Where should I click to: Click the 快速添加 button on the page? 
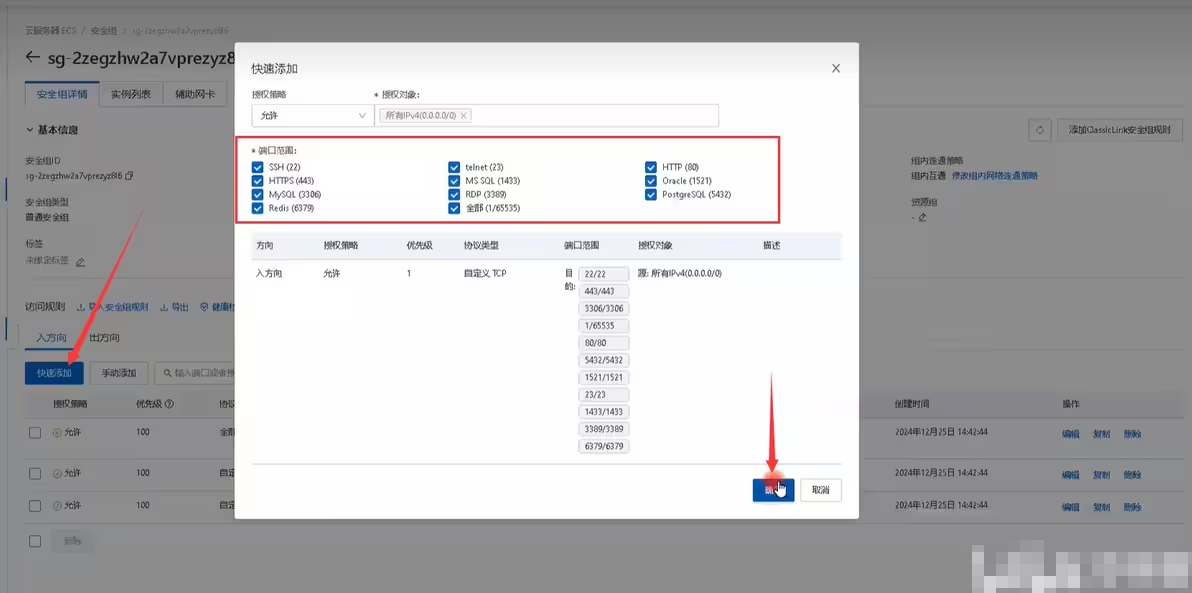[54, 373]
